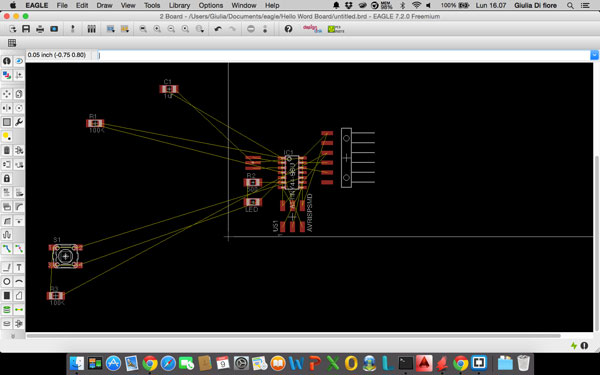600x375 pixels.
Task: Select the Circle drawing tool
Action: coord(7,282)
